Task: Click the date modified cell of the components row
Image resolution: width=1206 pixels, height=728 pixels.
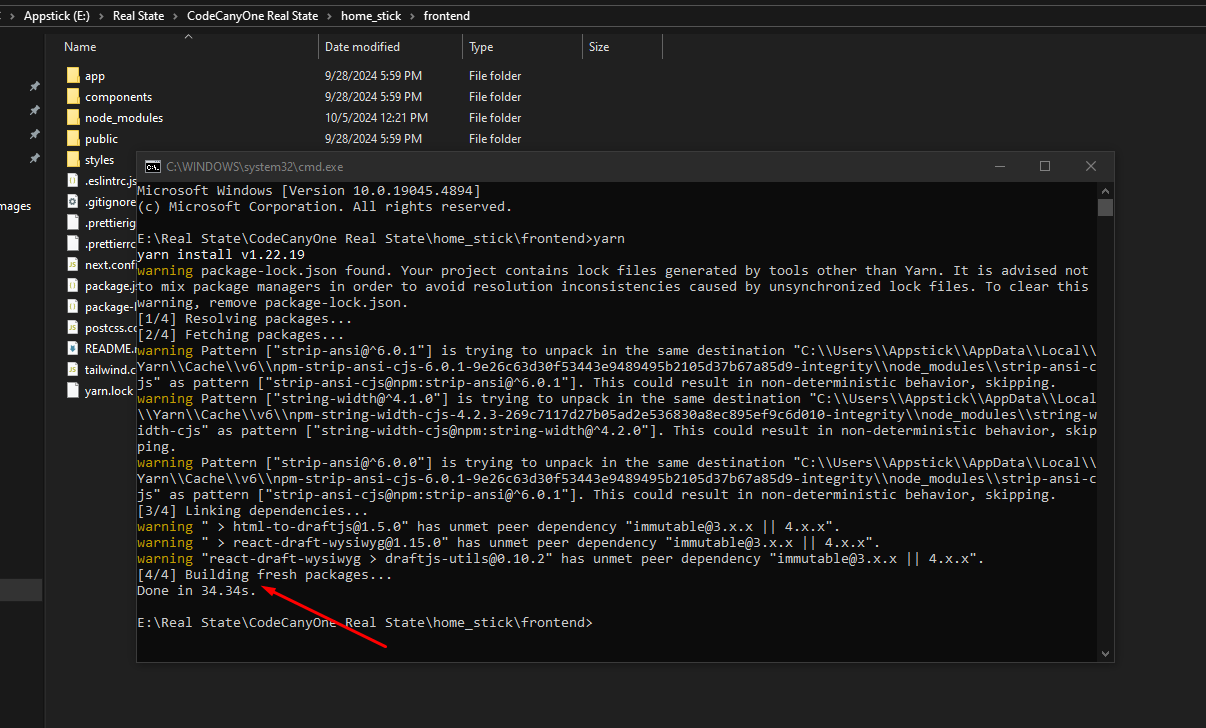Action: [373, 97]
